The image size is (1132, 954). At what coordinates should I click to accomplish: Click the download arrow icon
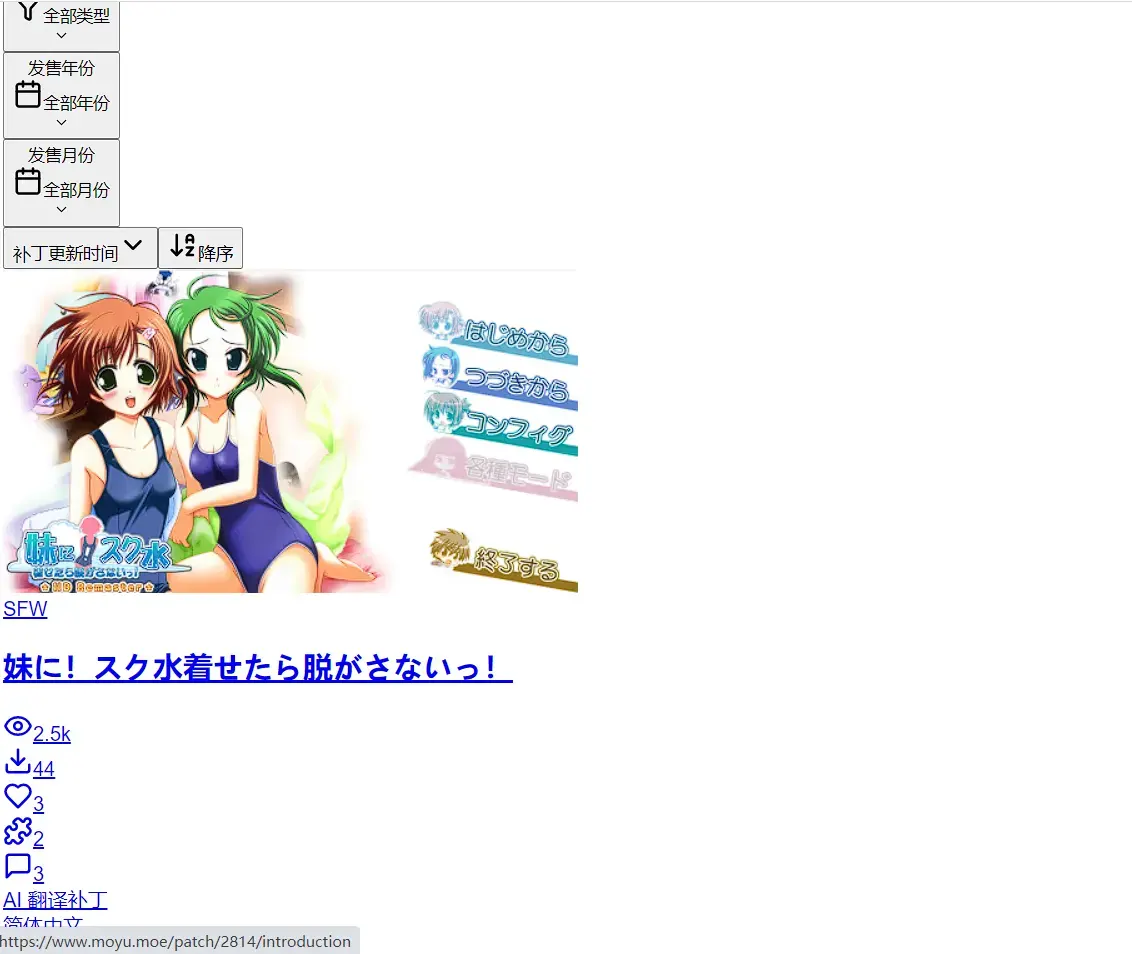[17, 761]
